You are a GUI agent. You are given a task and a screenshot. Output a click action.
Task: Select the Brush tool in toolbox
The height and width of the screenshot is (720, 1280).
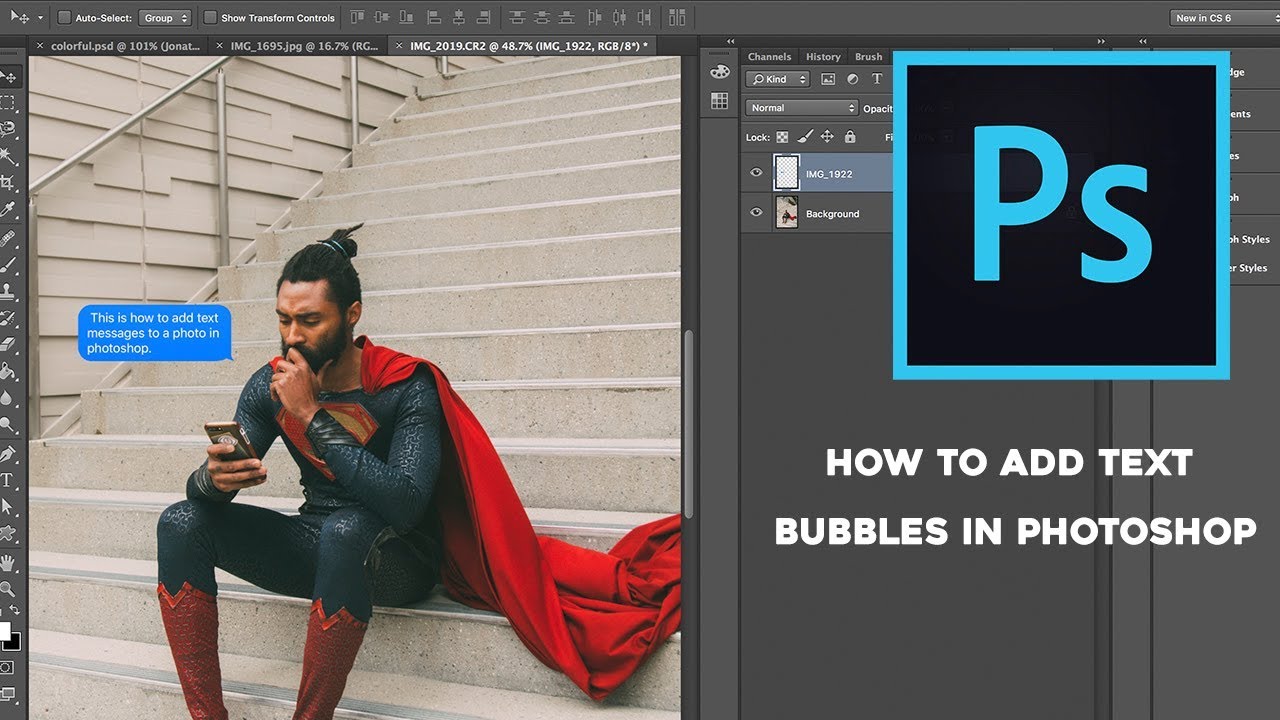point(9,265)
